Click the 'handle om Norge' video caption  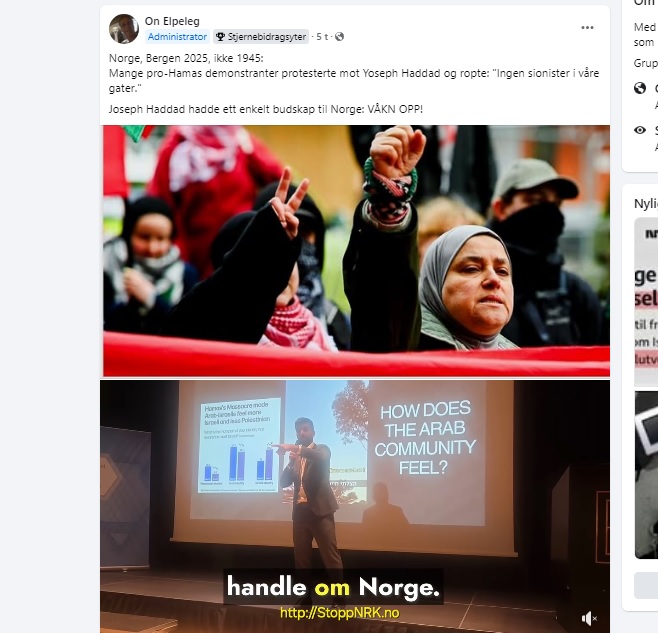[333, 586]
